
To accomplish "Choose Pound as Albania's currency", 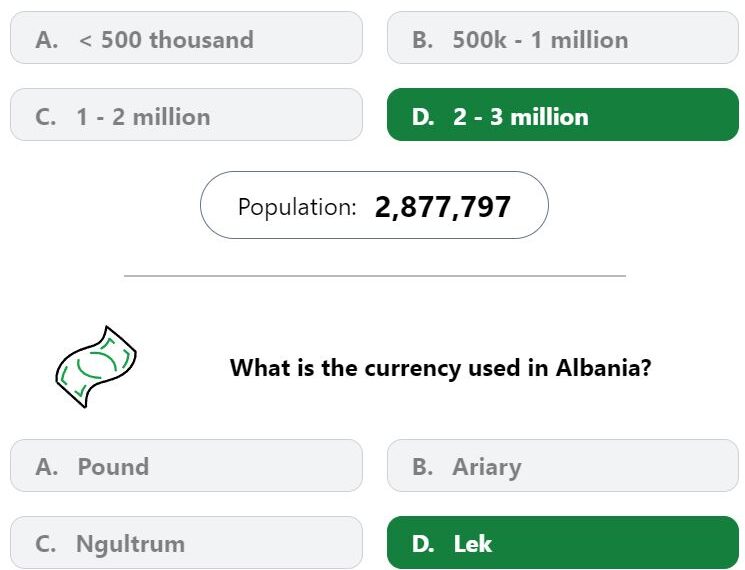I will [186, 466].
